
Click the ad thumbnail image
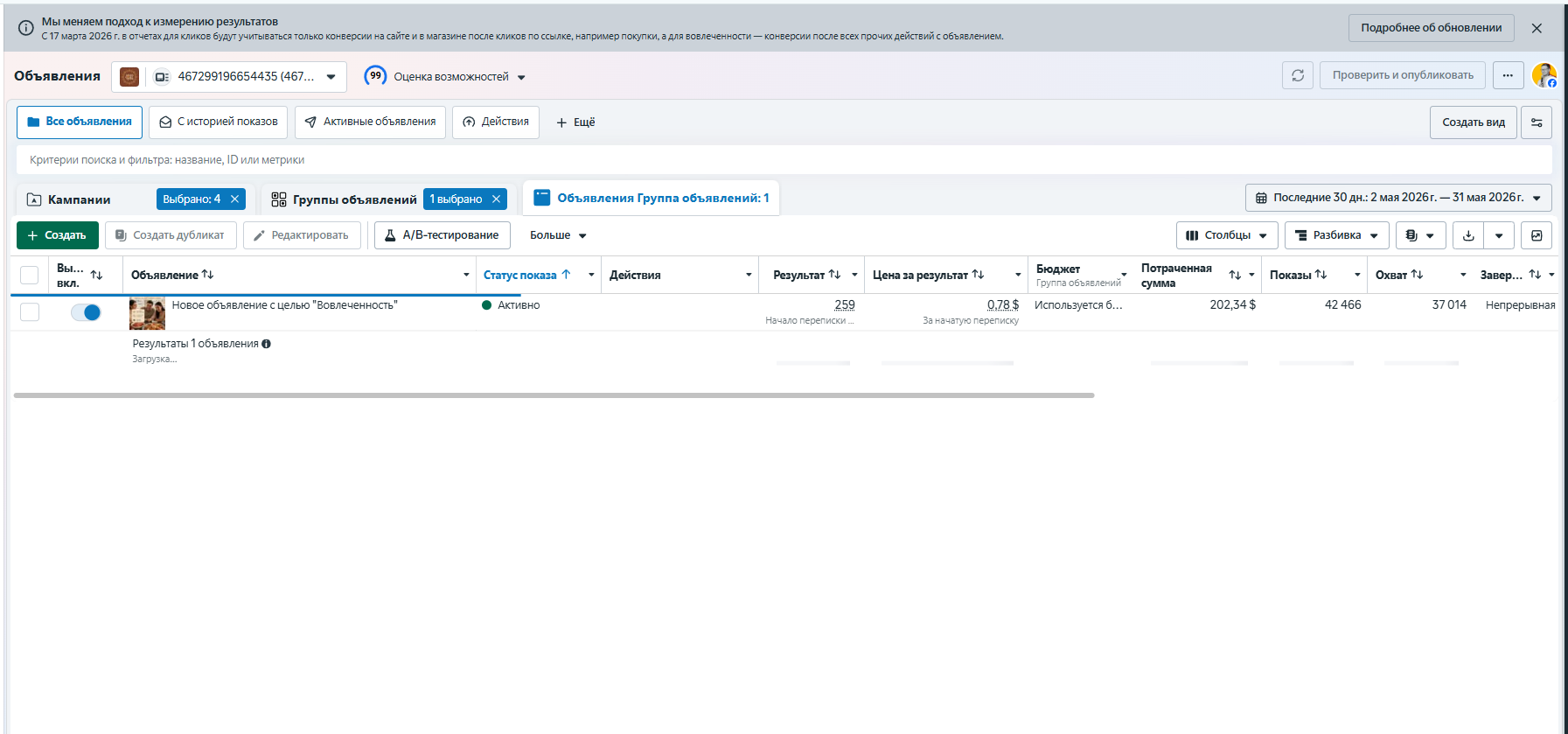(x=147, y=313)
